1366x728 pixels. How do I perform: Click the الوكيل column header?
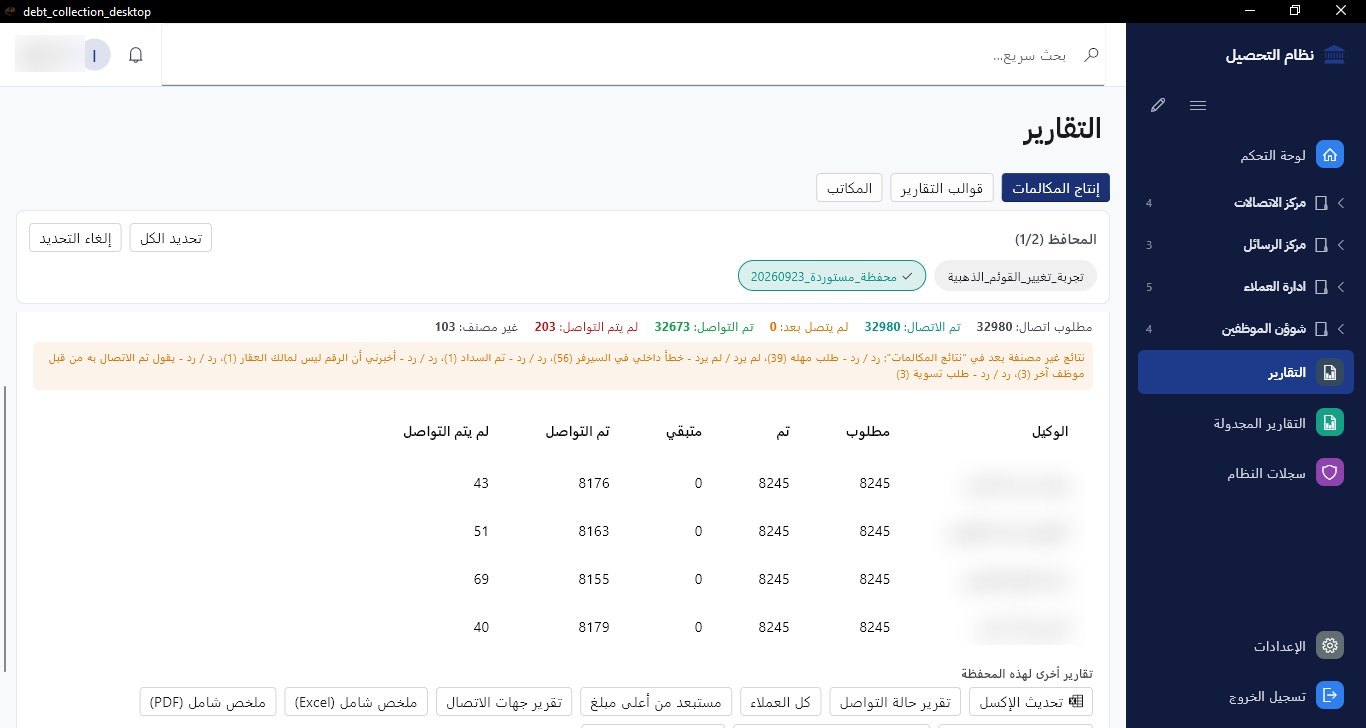1050,431
